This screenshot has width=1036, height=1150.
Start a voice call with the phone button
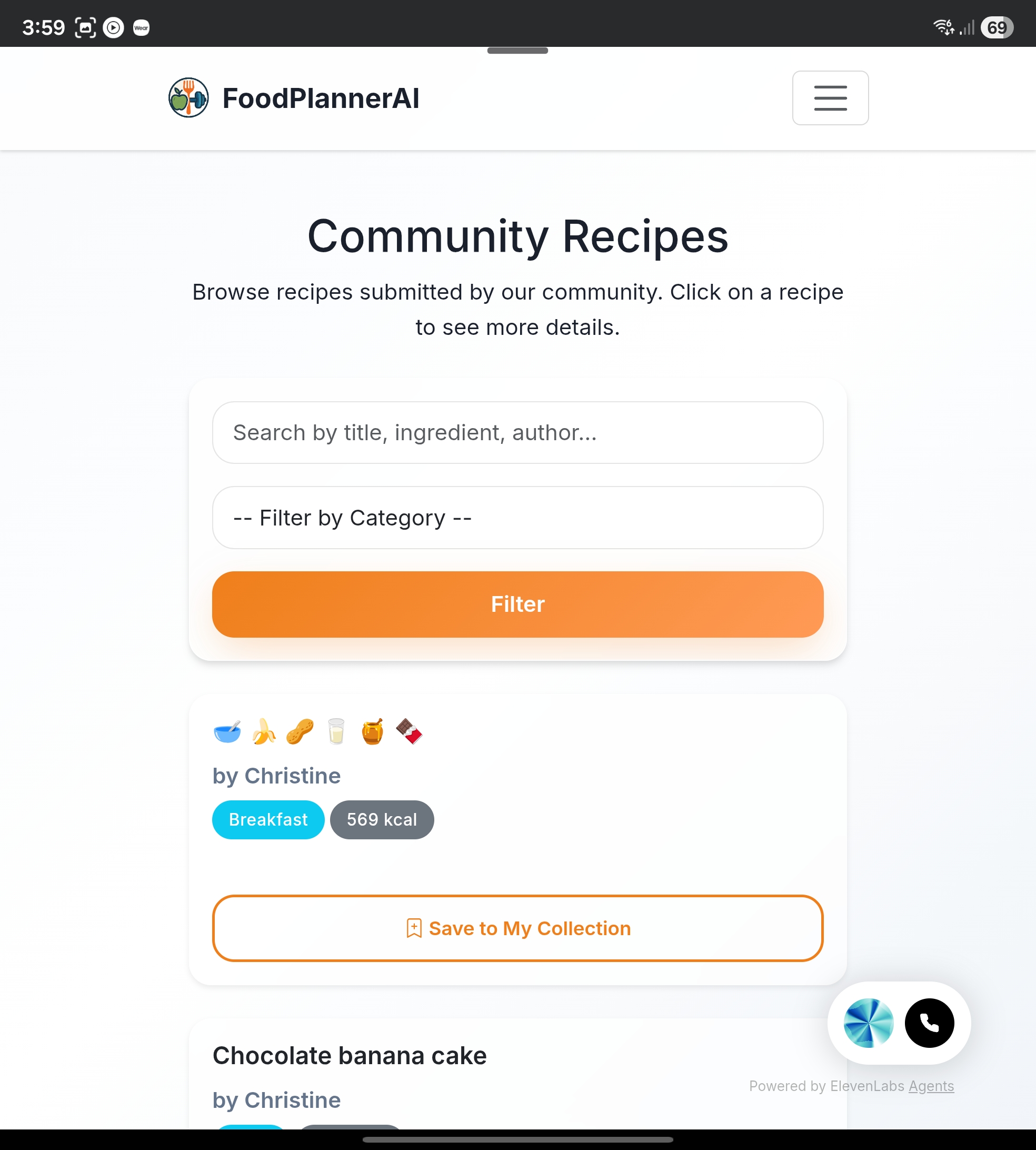pos(929,1023)
